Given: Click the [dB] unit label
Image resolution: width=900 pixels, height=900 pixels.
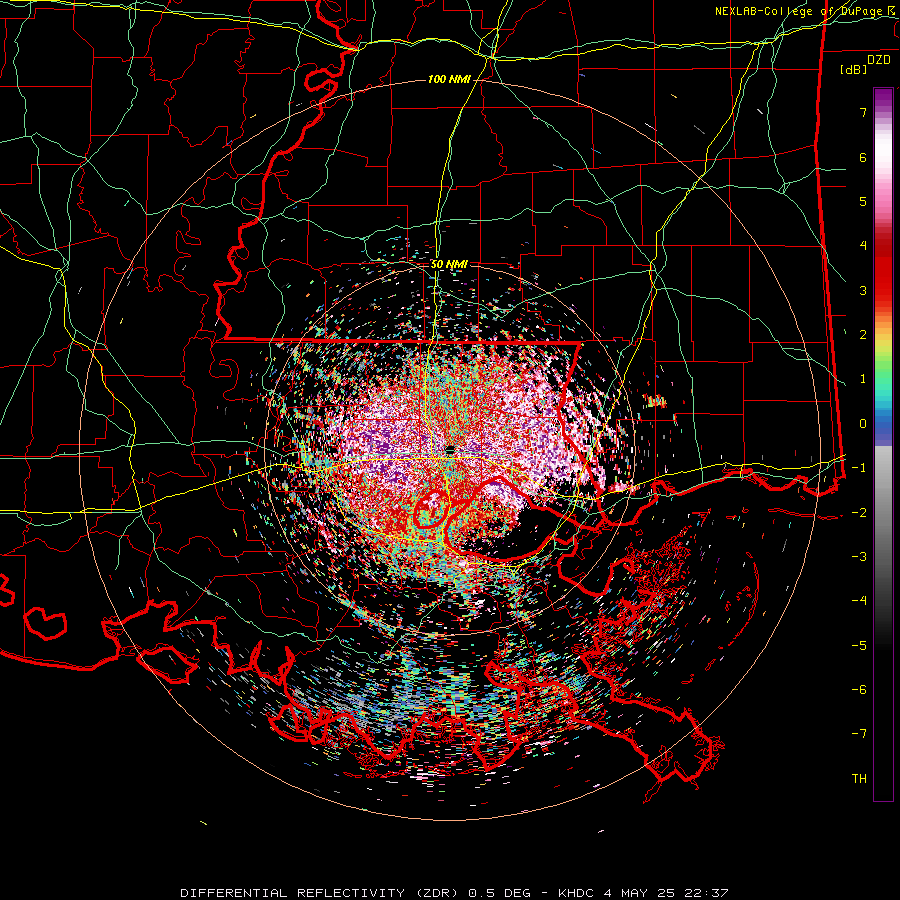Looking at the screenshot, I should pyautogui.click(x=853, y=70).
